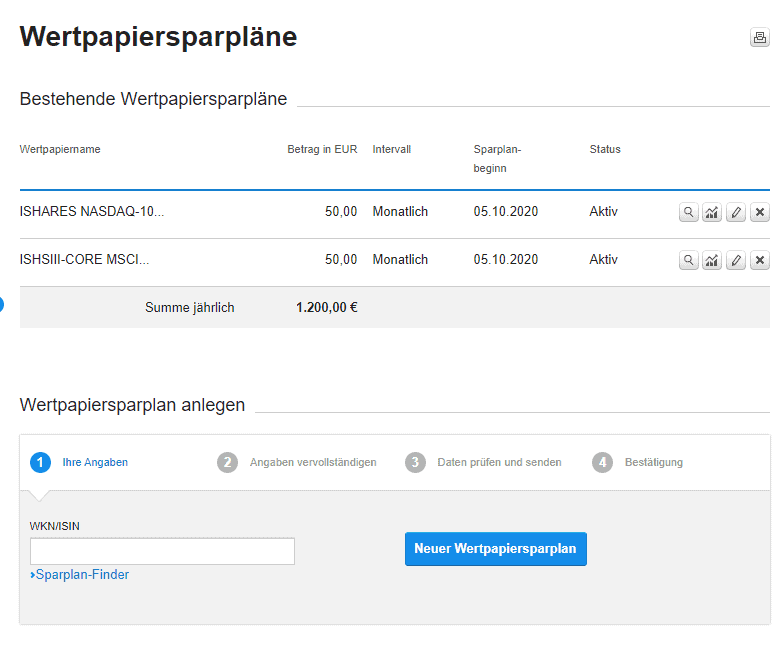Edit the ISHSIII-CORE MSCI savings plan

point(736,260)
